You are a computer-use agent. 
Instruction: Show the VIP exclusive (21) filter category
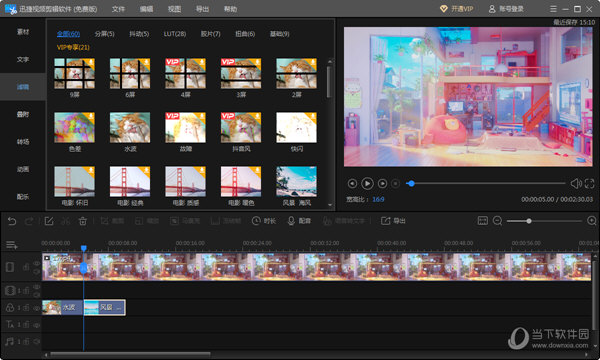73,47
